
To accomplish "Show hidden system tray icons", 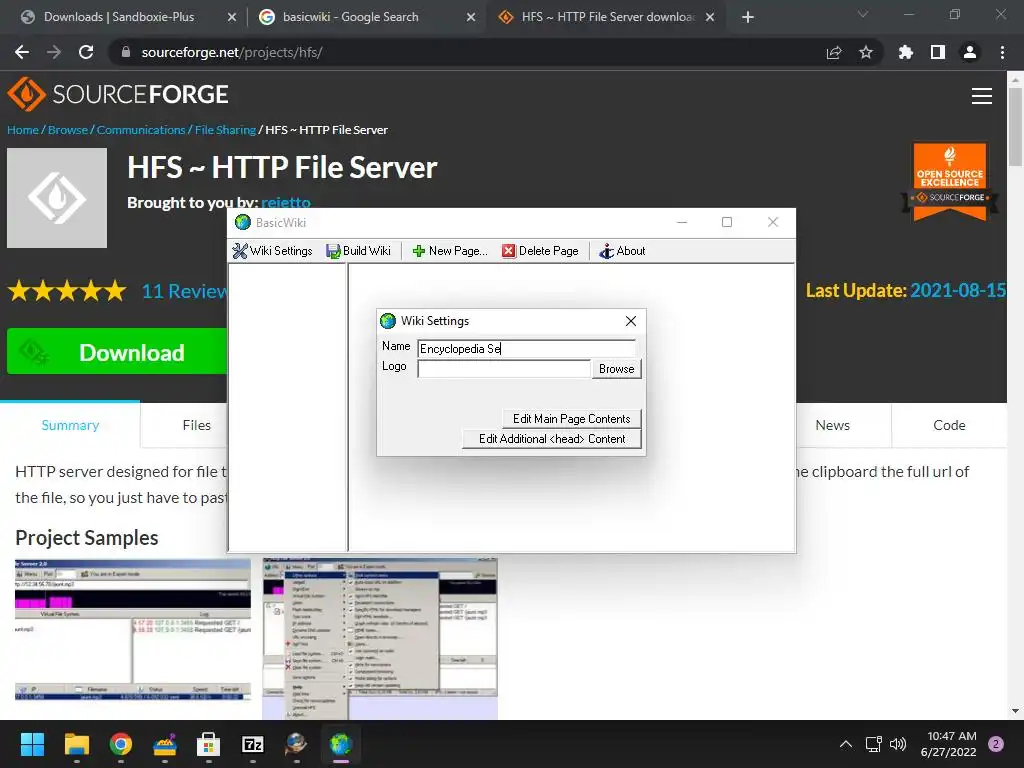I will pyautogui.click(x=846, y=744).
